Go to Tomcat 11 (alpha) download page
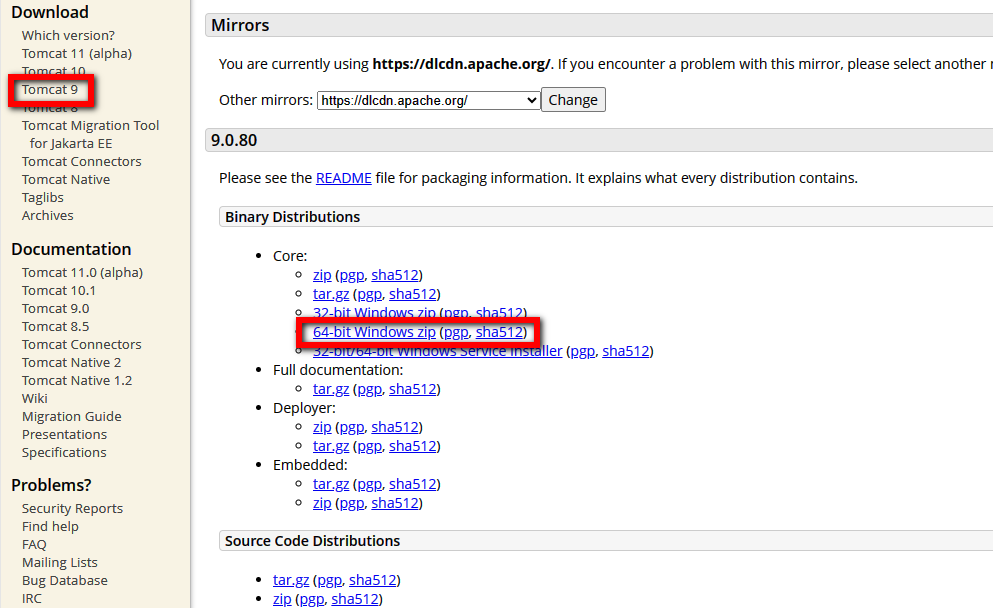This screenshot has width=993, height=608. 77,53
